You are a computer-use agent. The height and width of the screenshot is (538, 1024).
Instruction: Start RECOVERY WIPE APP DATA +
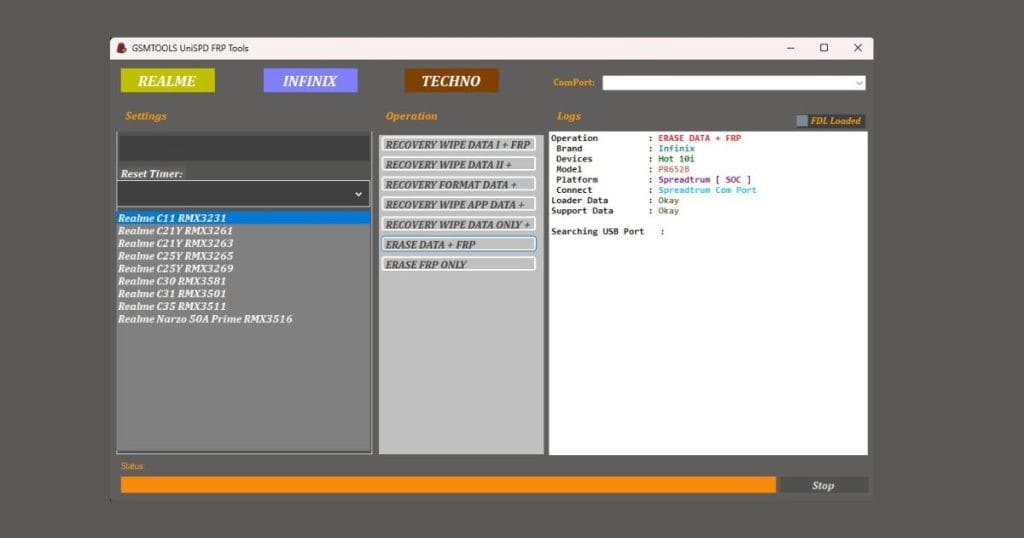point(458,204)
